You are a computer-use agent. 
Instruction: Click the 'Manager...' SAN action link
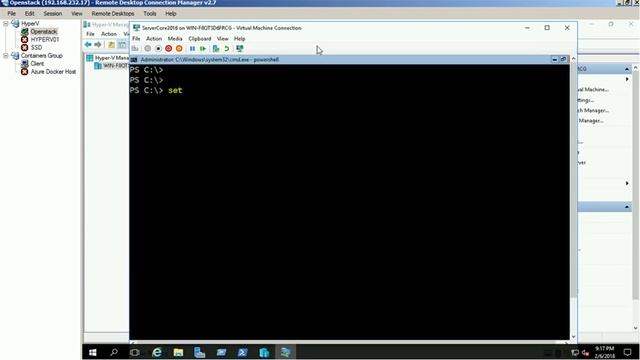click(x=591, y=121)
